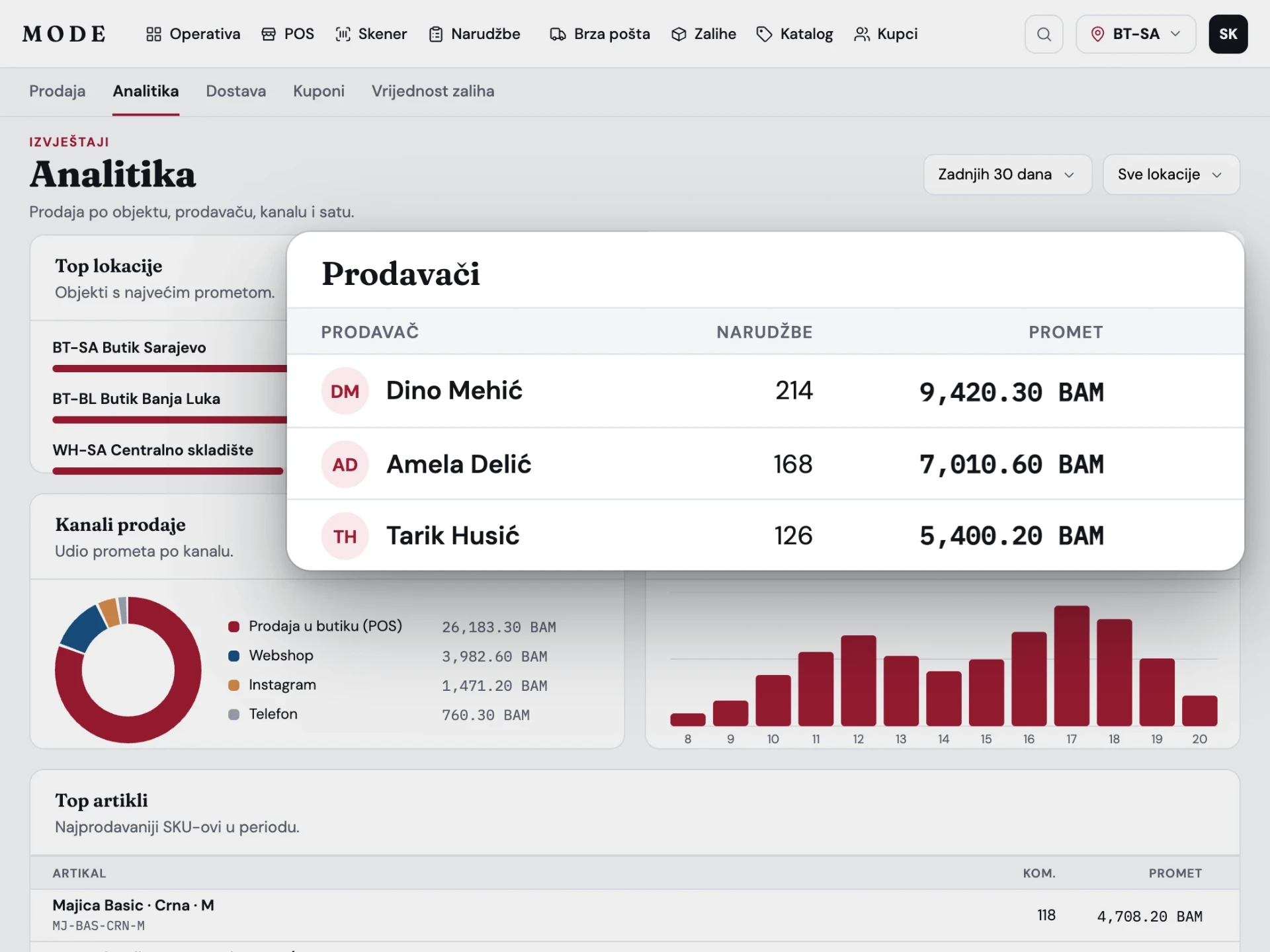Select the Analitika tab
This screenshot has width=1270, height=952.
146,91
